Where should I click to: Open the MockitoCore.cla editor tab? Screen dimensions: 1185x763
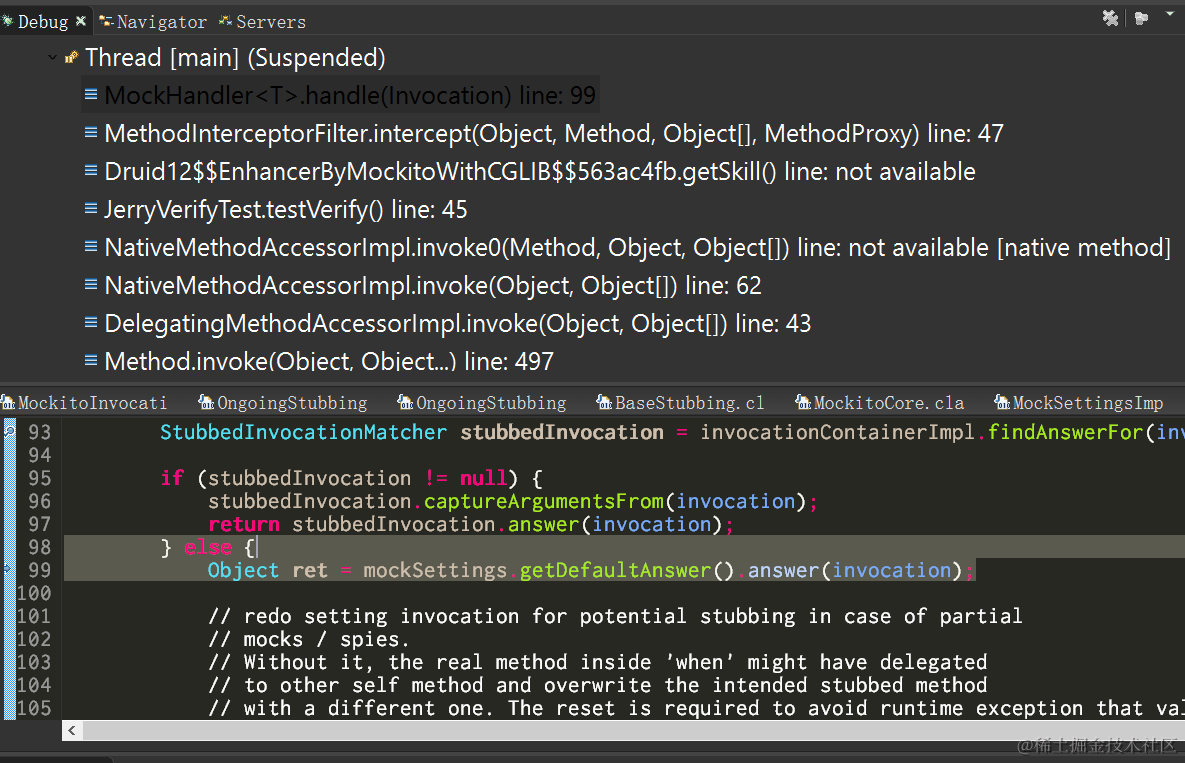[880, 403]
